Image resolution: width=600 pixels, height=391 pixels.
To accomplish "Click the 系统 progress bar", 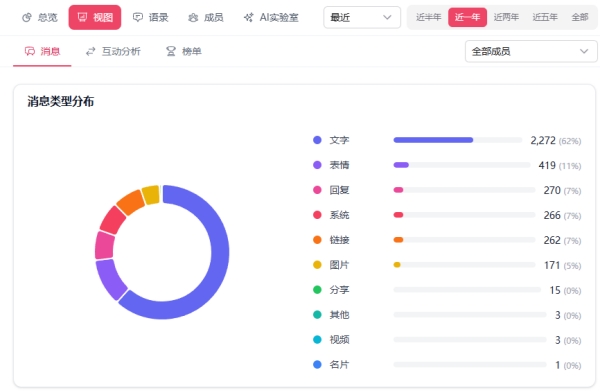I will pyautogui.click(x=464, y=215).
